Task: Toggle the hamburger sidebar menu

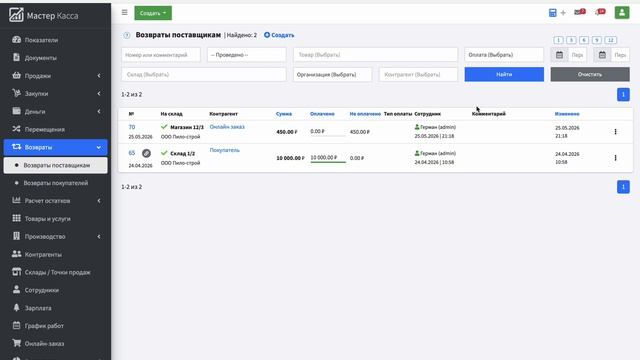Action: point(124,13)
